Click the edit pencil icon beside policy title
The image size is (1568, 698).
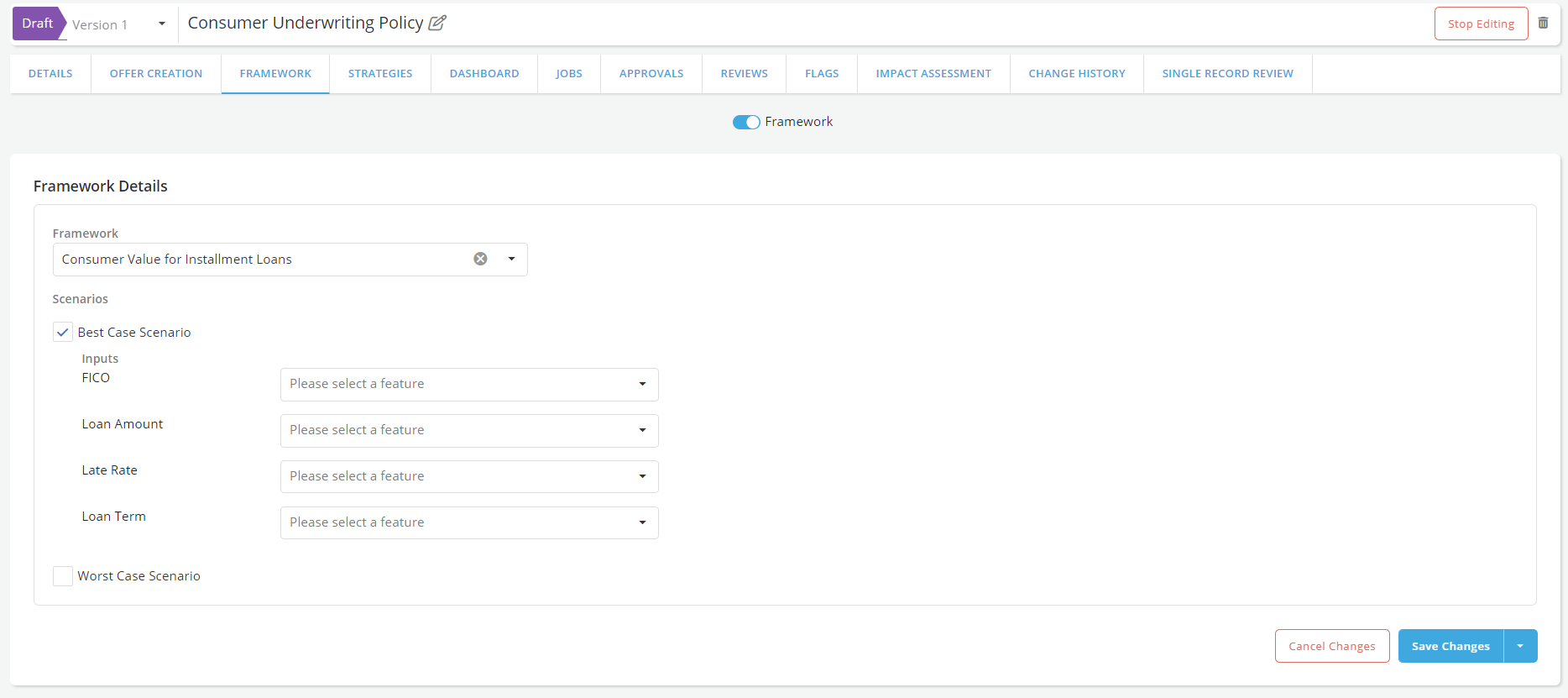437,24
